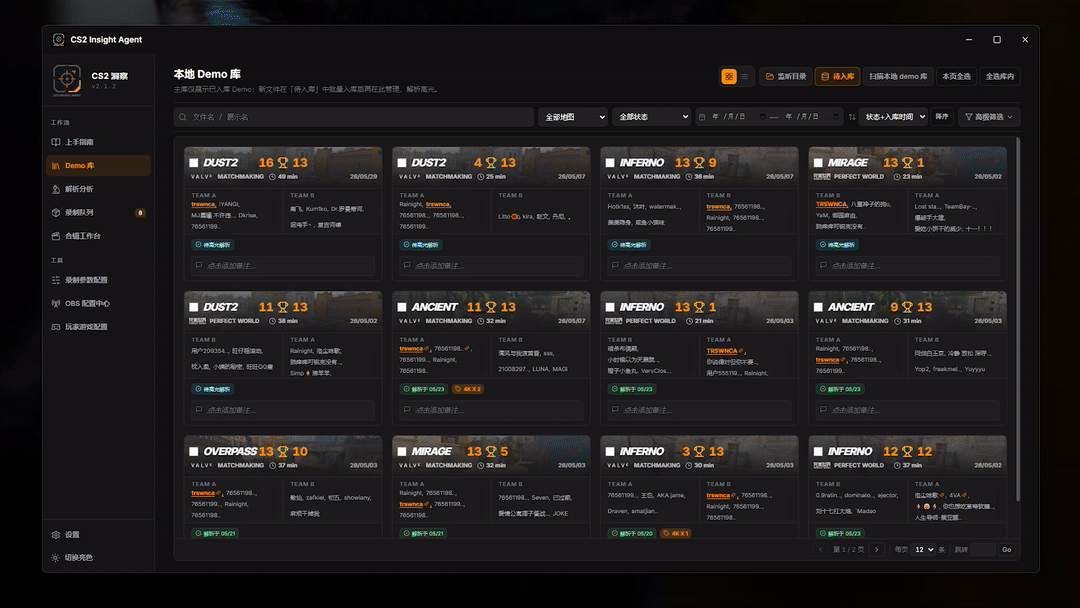Click the clock icon next to 49 min
1080x608 pixels.
[273, 177]
